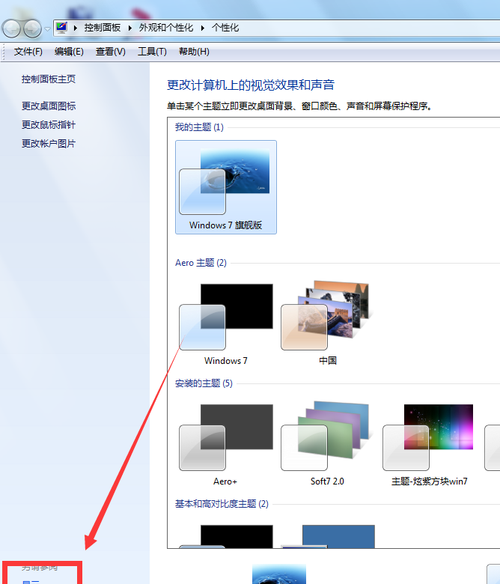The height and width of the screenshot is (584, 500).
Task: Go forward with the Forward arrow button
Action: click(x=32, y=28)
